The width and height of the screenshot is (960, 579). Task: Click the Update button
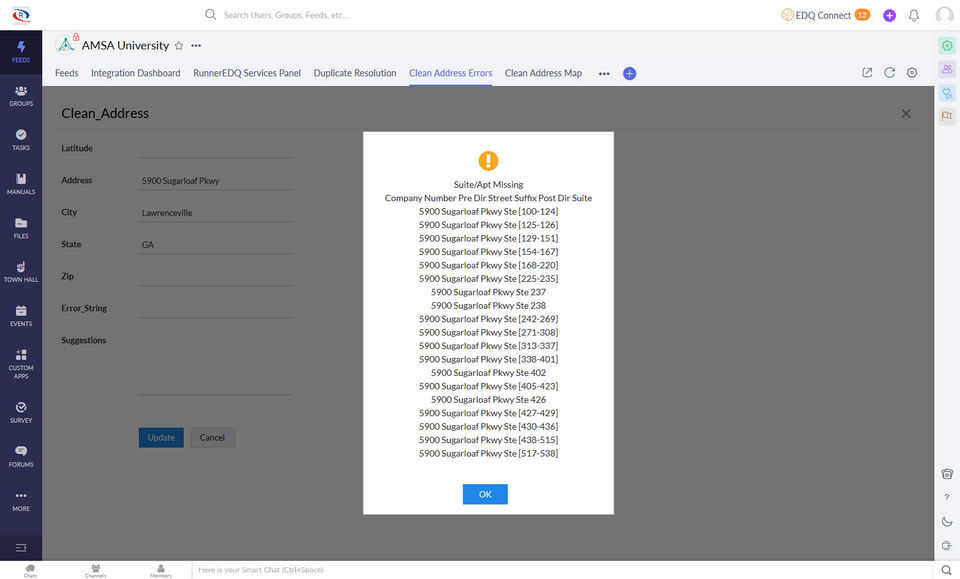(161, 438)
